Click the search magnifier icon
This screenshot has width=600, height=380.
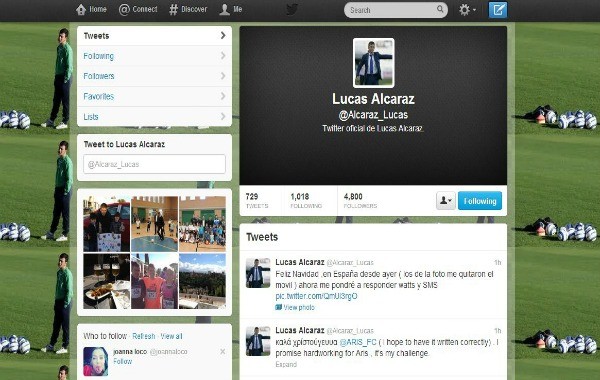[x=440, y=9]
